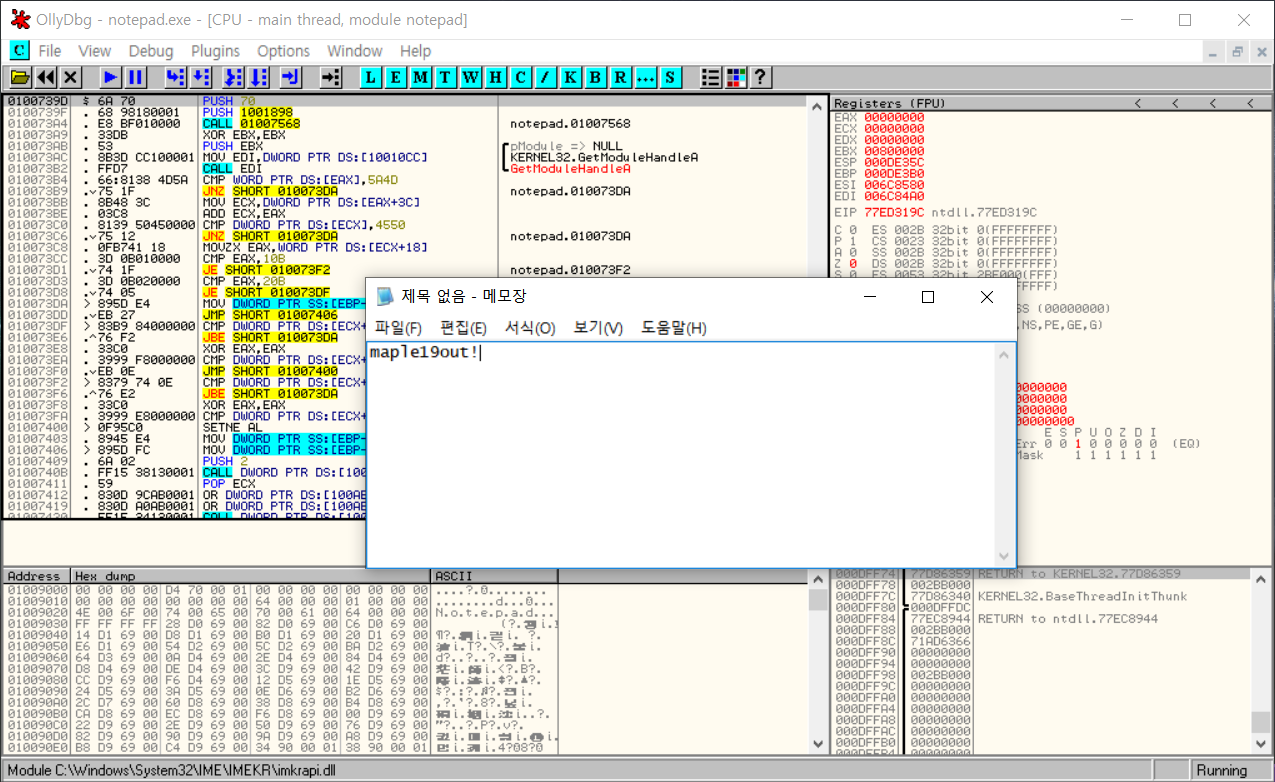1275x782 pixels.
Task: Show Threads with the T button
Action: 446,77
